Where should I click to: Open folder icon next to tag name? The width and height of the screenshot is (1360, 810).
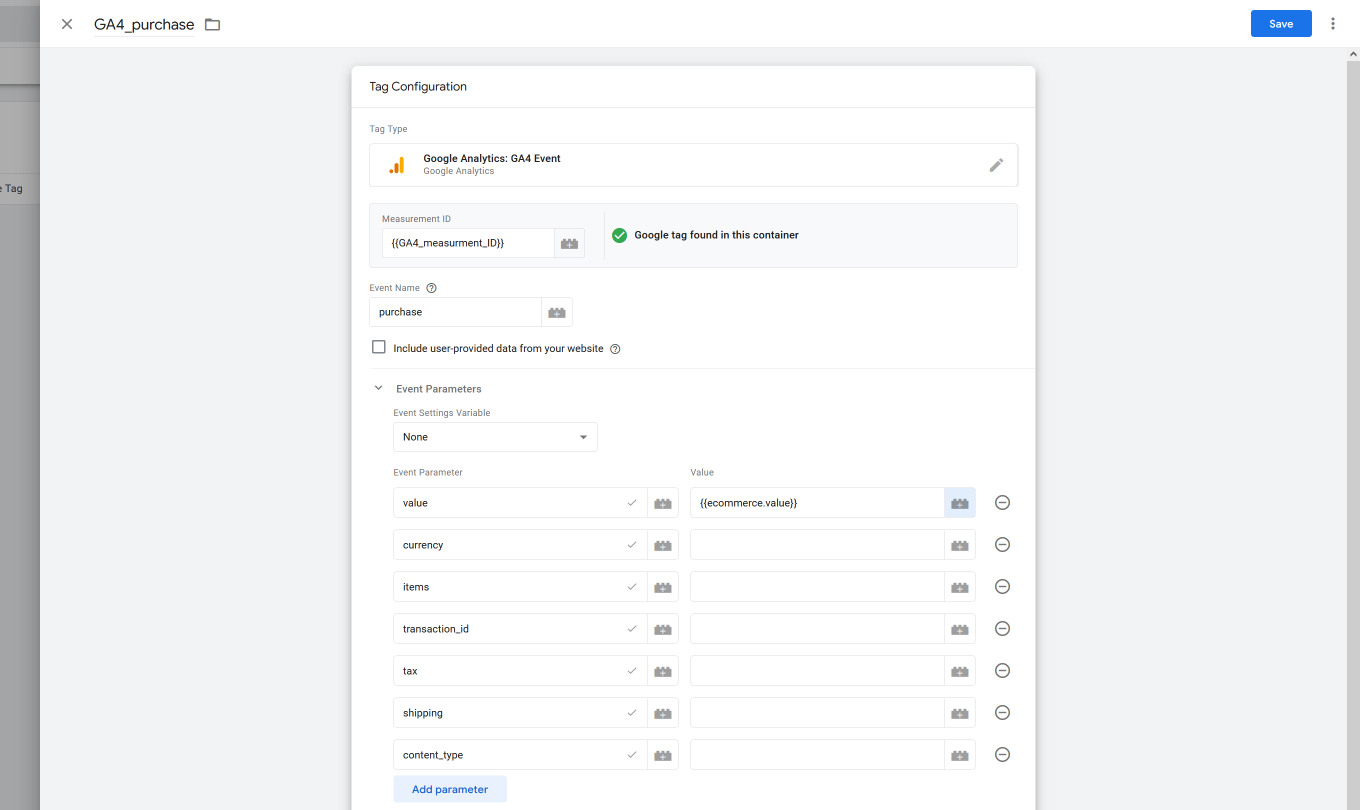coord(212,24)
